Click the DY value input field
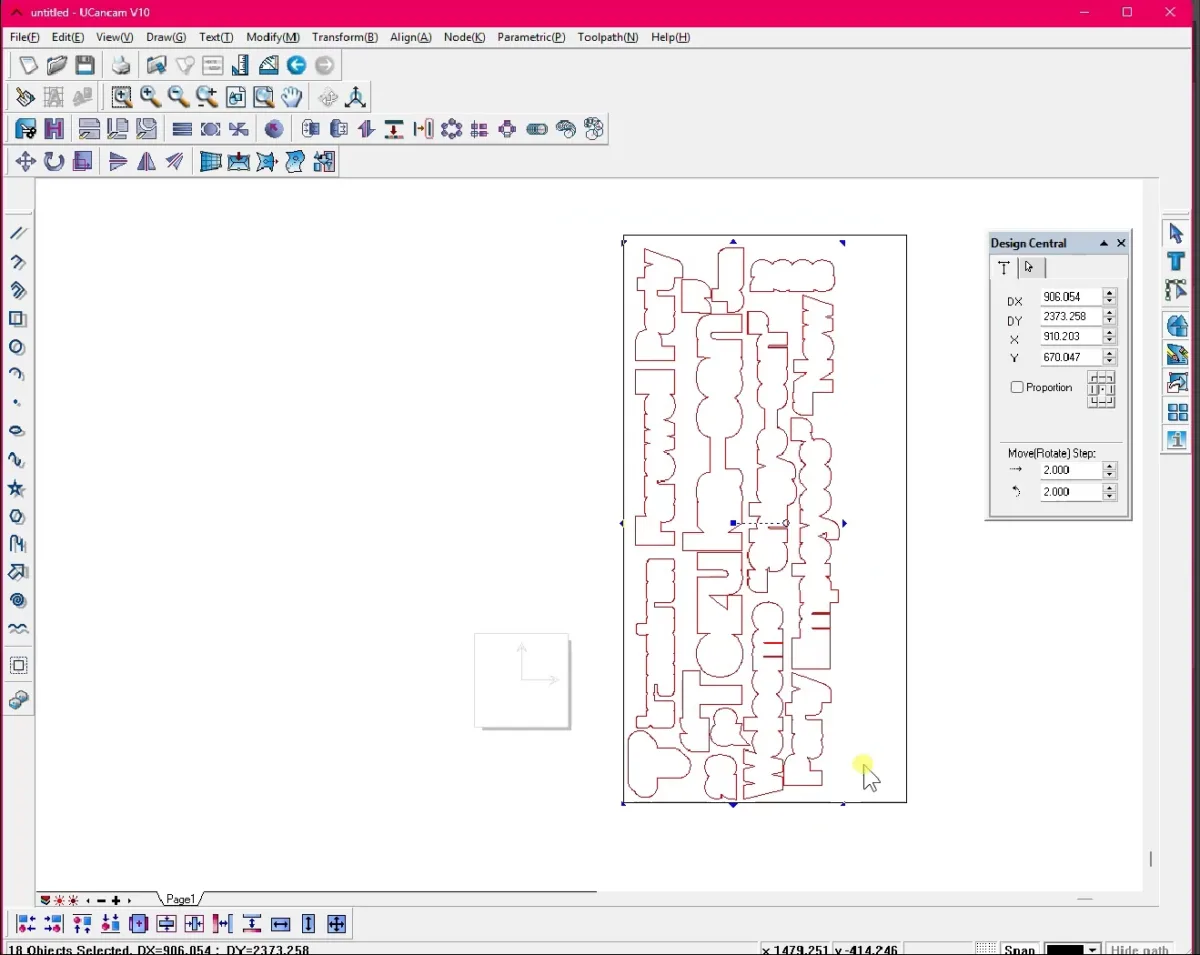Screen dimensions: 1200x955 (x=1069, y=317)
